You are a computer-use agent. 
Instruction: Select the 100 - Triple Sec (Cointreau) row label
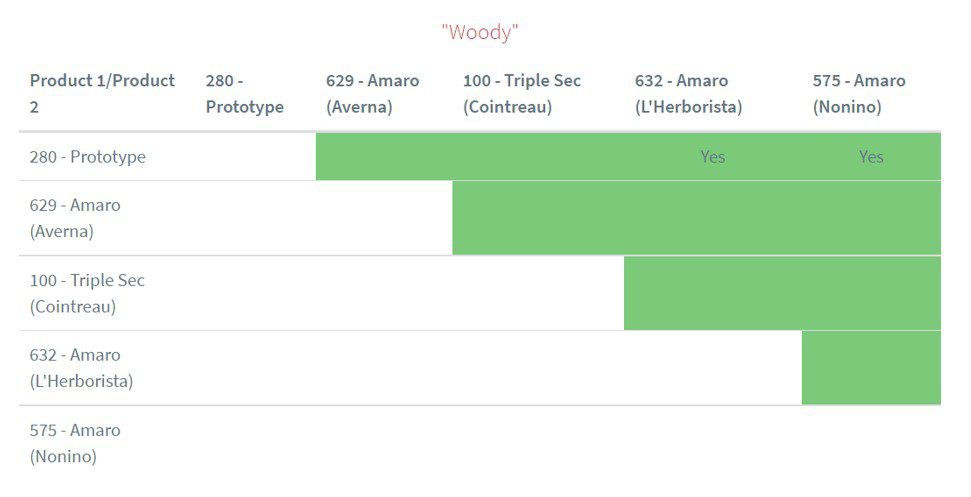pos(88,293)
